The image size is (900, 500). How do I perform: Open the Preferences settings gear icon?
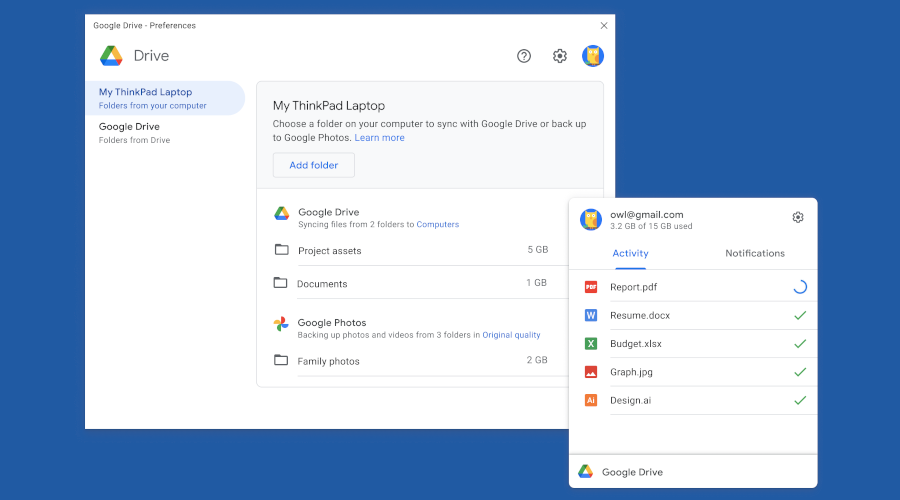pyautogui.click(x=560, y=56)
